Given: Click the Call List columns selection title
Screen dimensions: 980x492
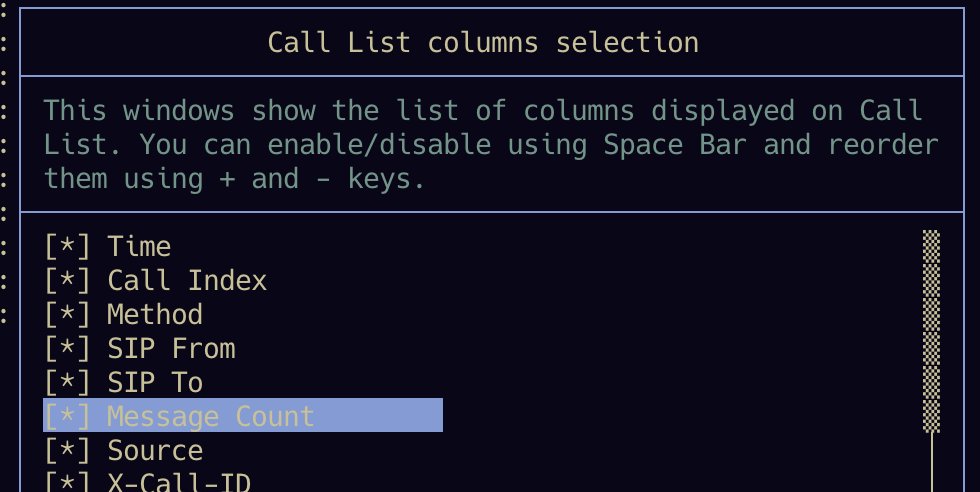Looking at the screenshot, I should [483, 43].
